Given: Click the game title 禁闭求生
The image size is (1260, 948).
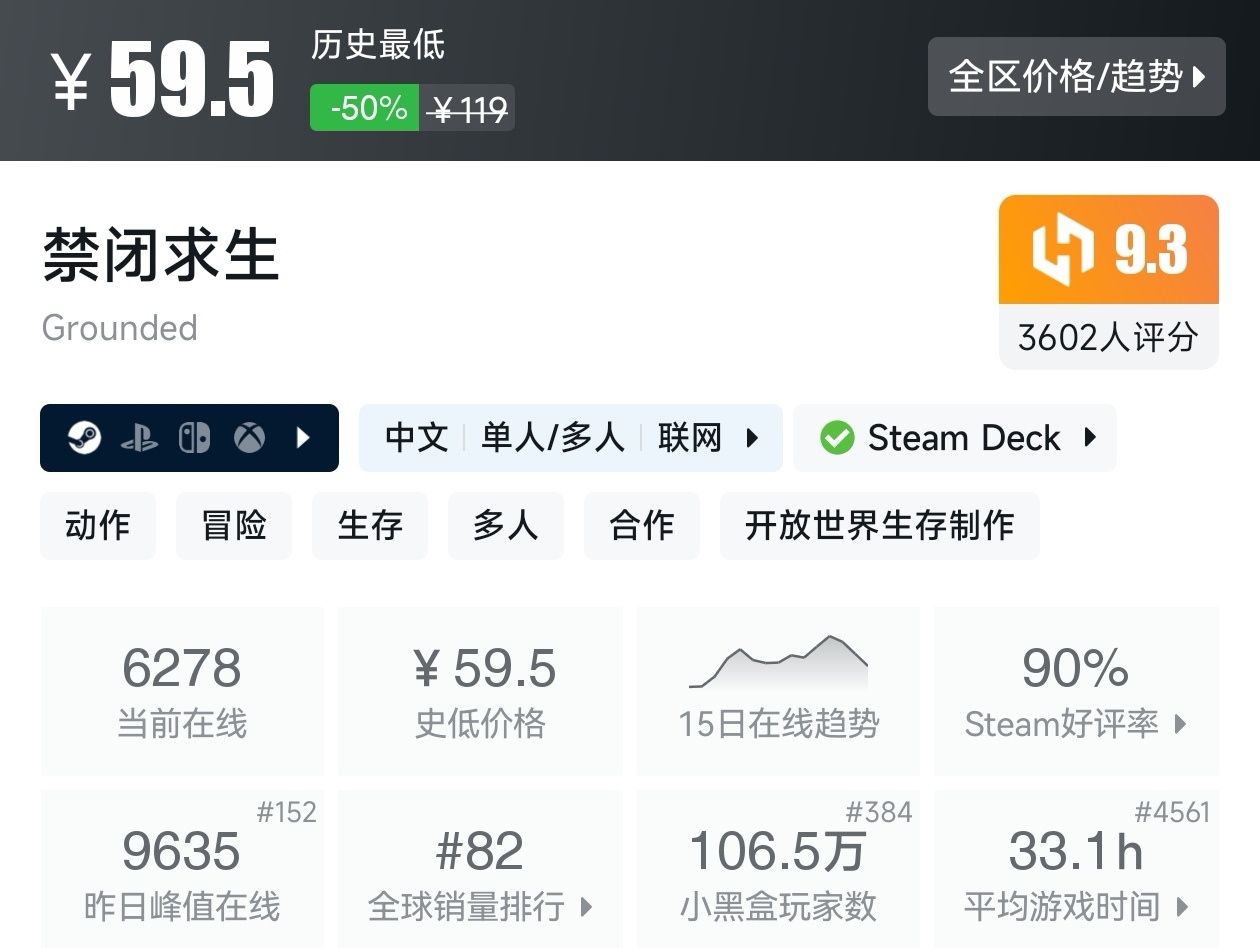Looking at the screenshot, I should click(x=161, y=254).
